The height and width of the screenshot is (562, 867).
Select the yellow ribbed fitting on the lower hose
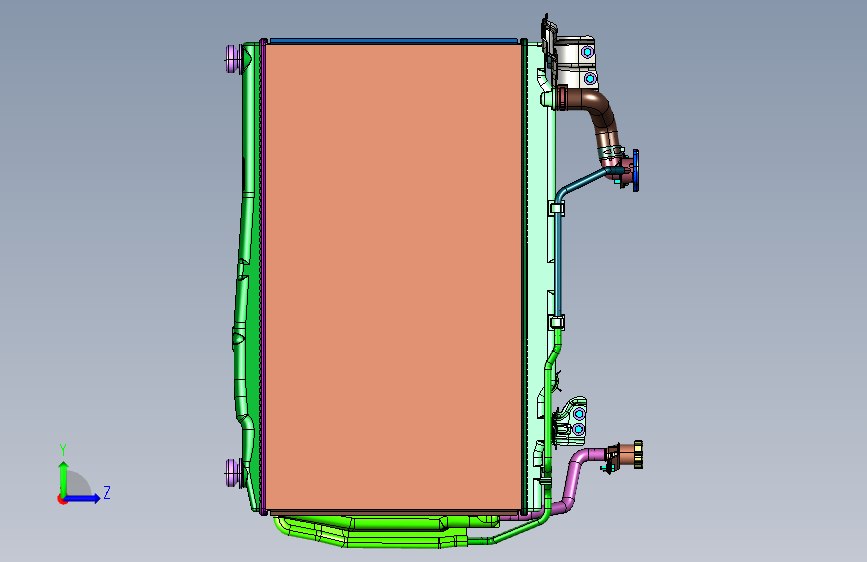tap(638, 455)
